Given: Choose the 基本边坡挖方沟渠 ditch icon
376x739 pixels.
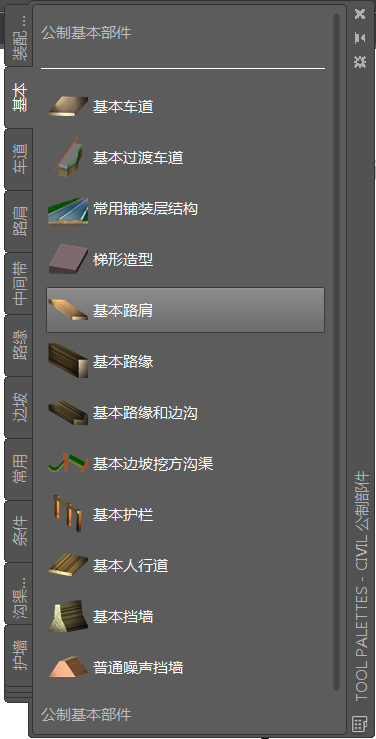Looking at the screenshot, I should [x=68, y=464].
